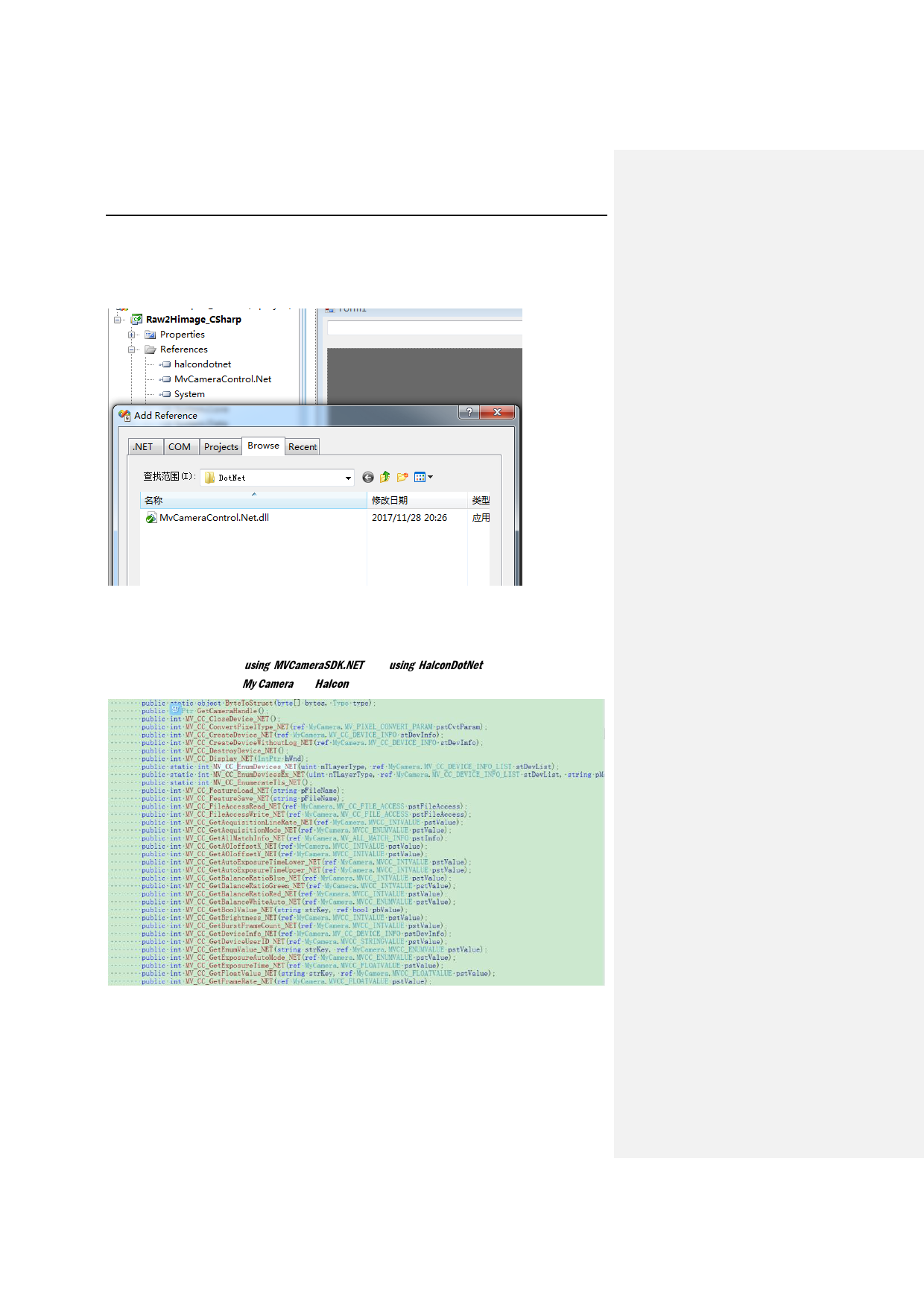Collapse the Raw2Himage_CSharp project node
The width and height of the screenshot is (924, 1307).
[x=118, y=320]
